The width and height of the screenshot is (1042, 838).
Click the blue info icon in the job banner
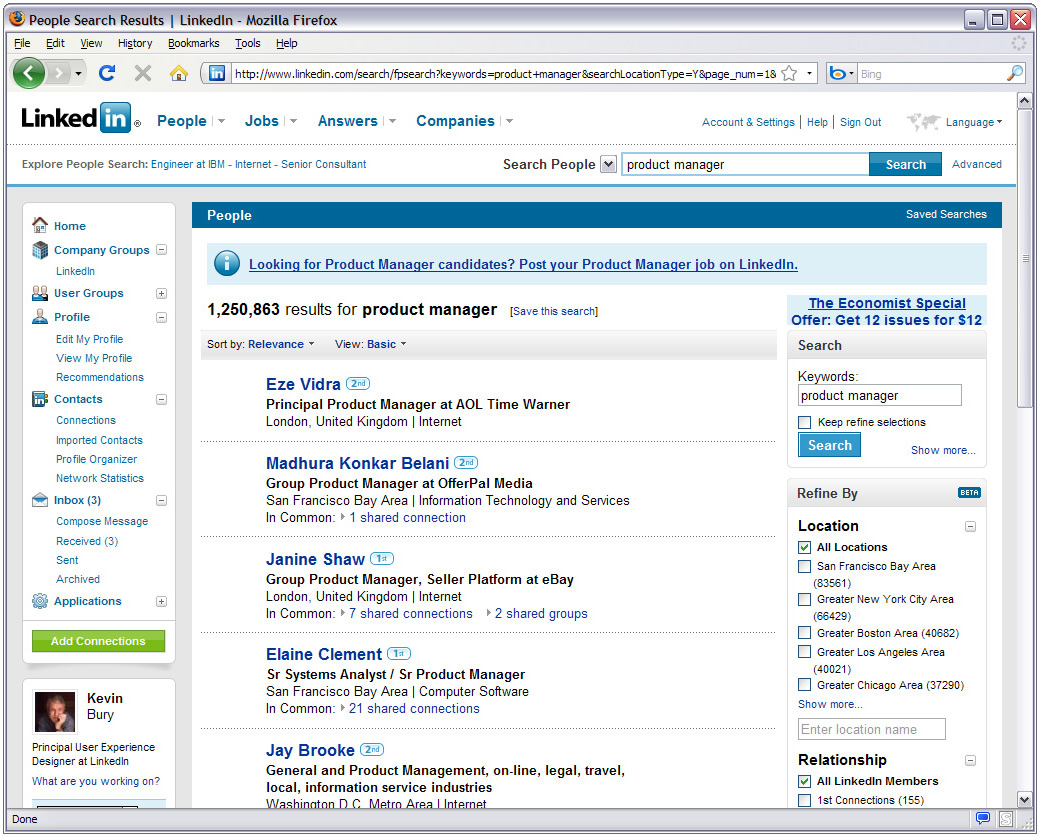click(x=227, y=264)
